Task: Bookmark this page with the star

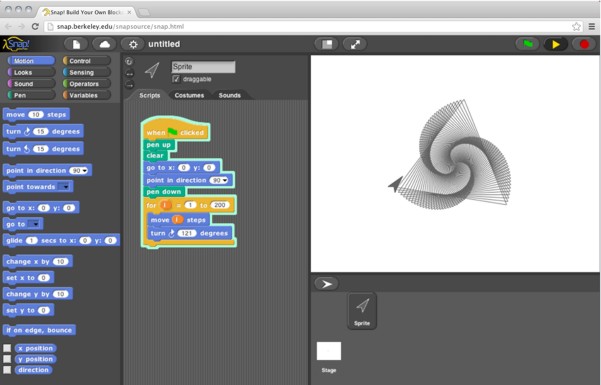Action: click(576, 26)
